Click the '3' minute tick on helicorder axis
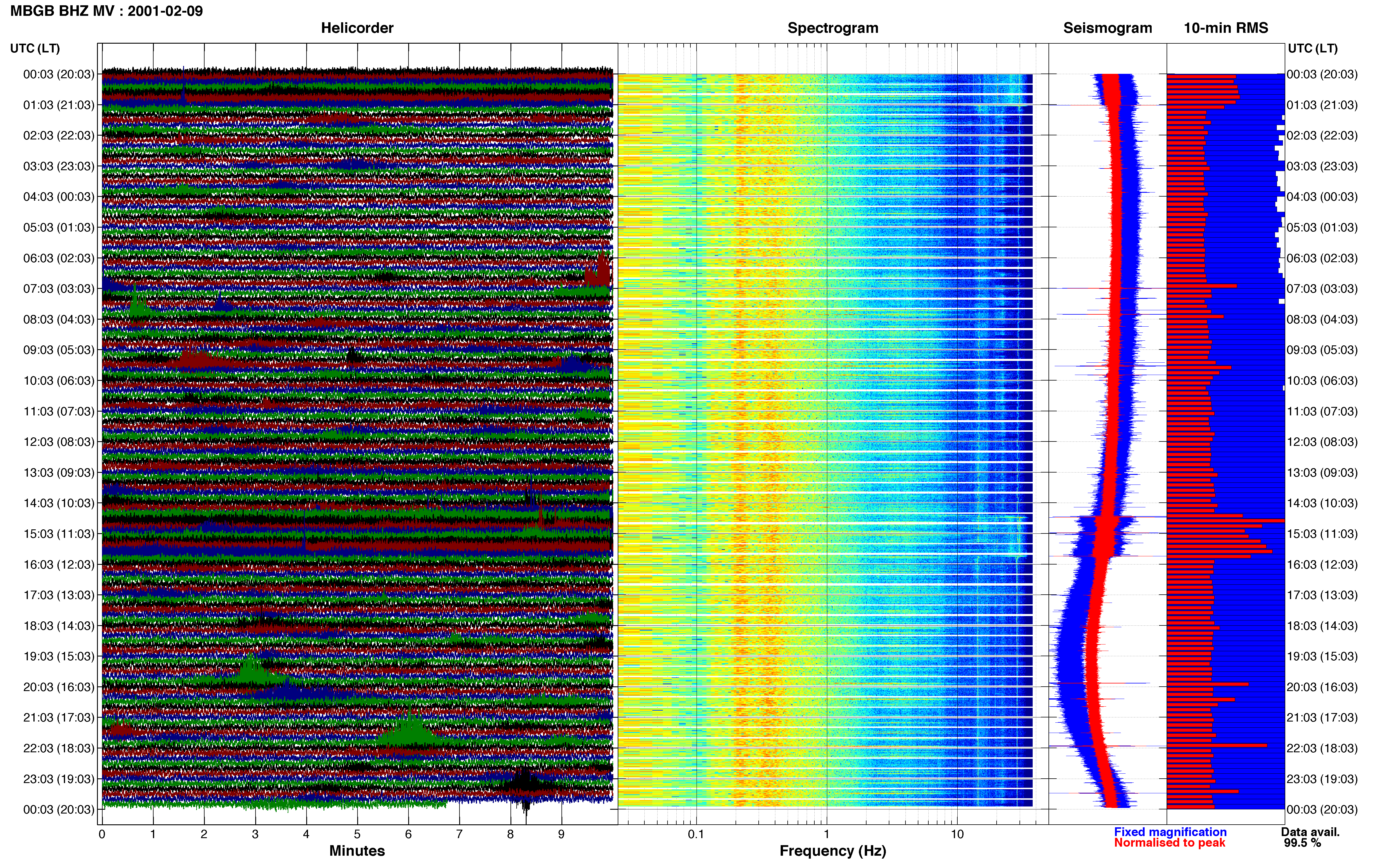This screenshot has width=1389, height=868. tap(255, 834)
